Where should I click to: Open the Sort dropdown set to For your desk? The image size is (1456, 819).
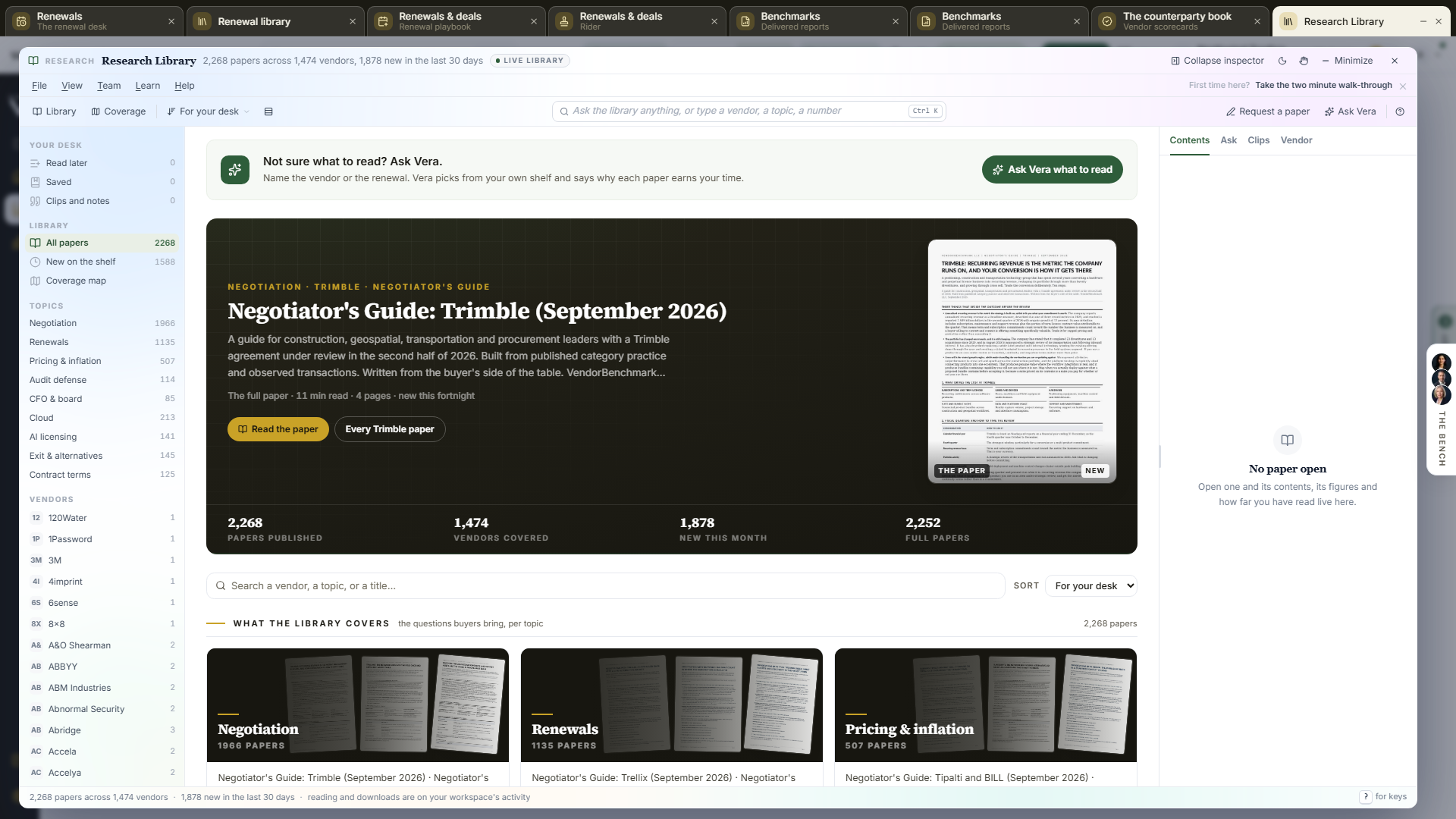click(1091, 586)
